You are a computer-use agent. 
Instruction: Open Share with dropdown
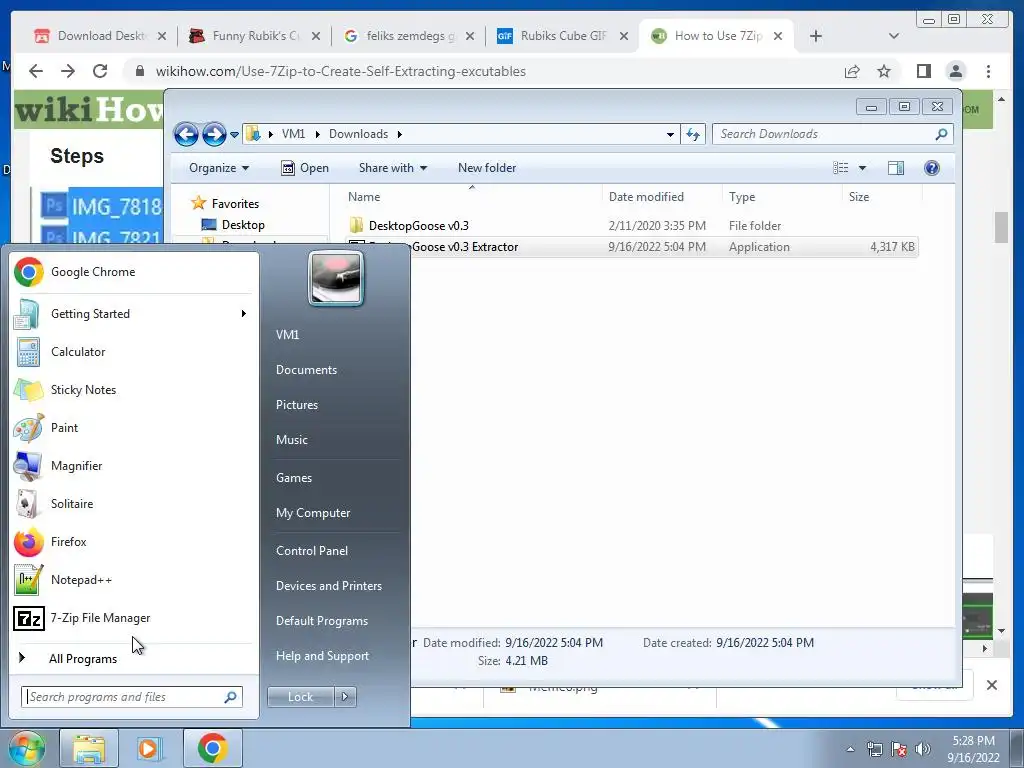tap(392, 168)
